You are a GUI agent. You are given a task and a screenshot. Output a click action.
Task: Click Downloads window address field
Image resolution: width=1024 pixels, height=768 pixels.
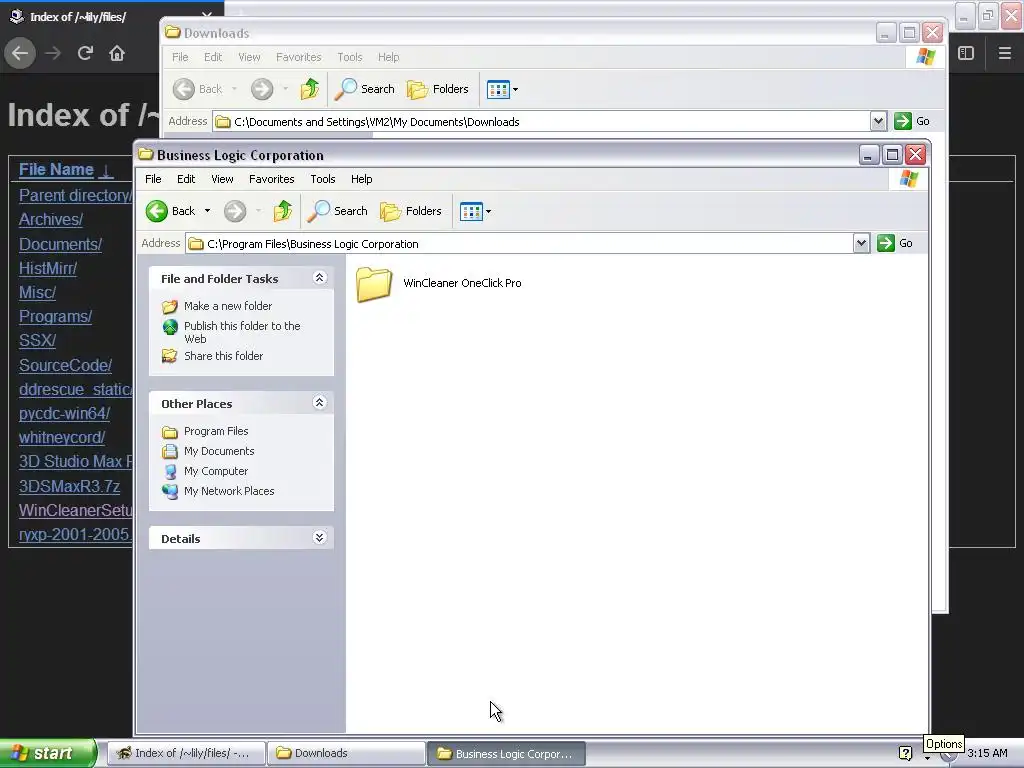tap(542, 121)
